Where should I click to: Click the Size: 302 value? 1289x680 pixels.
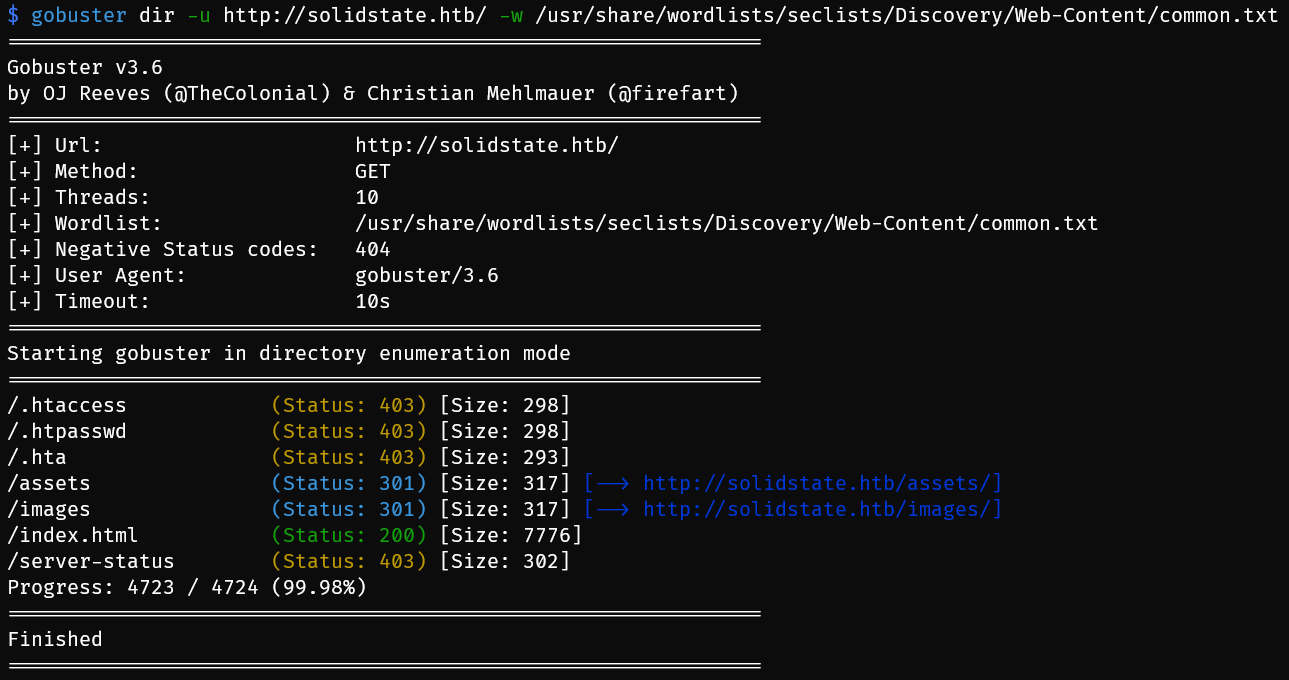(505, 561)
